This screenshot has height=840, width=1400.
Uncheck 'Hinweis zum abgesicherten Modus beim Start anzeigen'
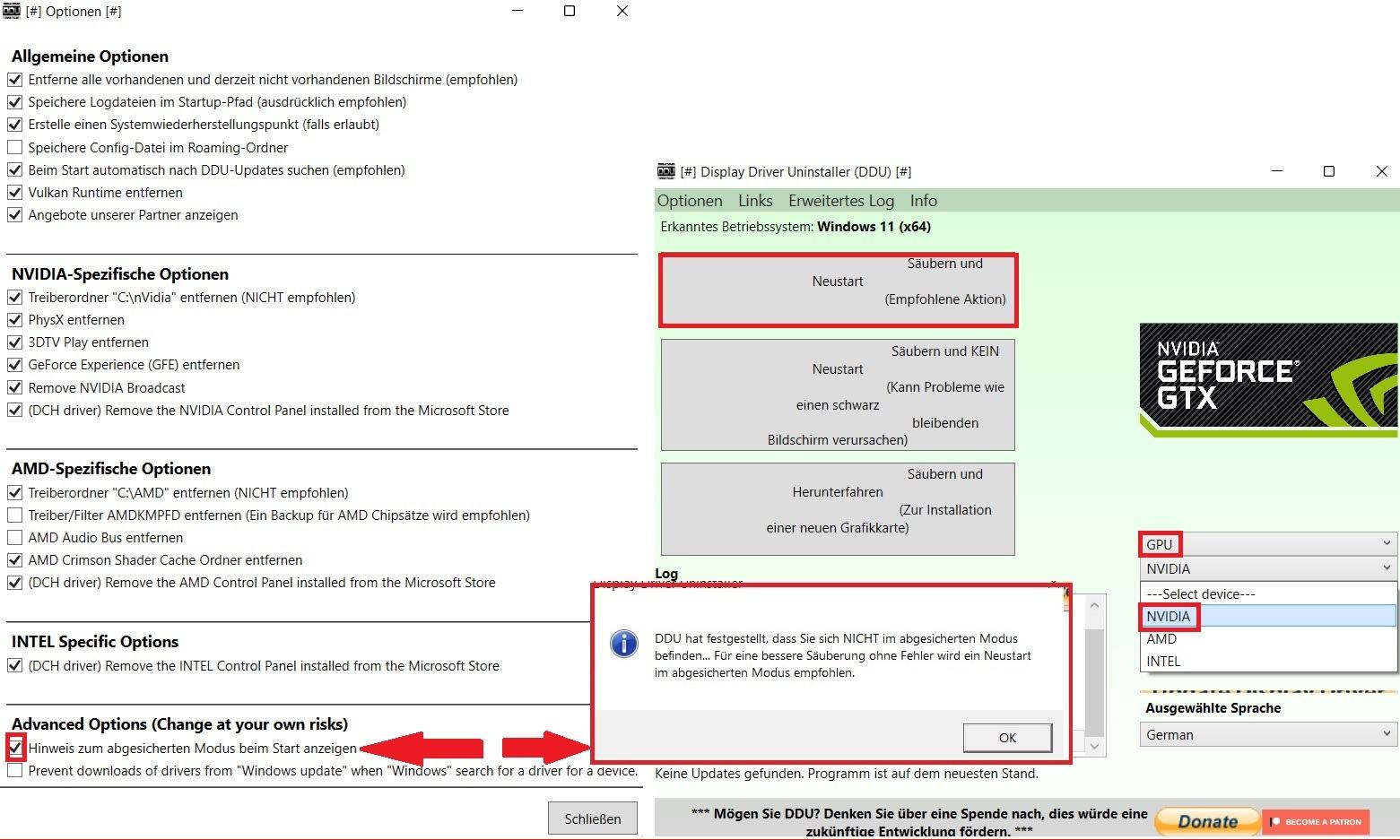[14, 748]
